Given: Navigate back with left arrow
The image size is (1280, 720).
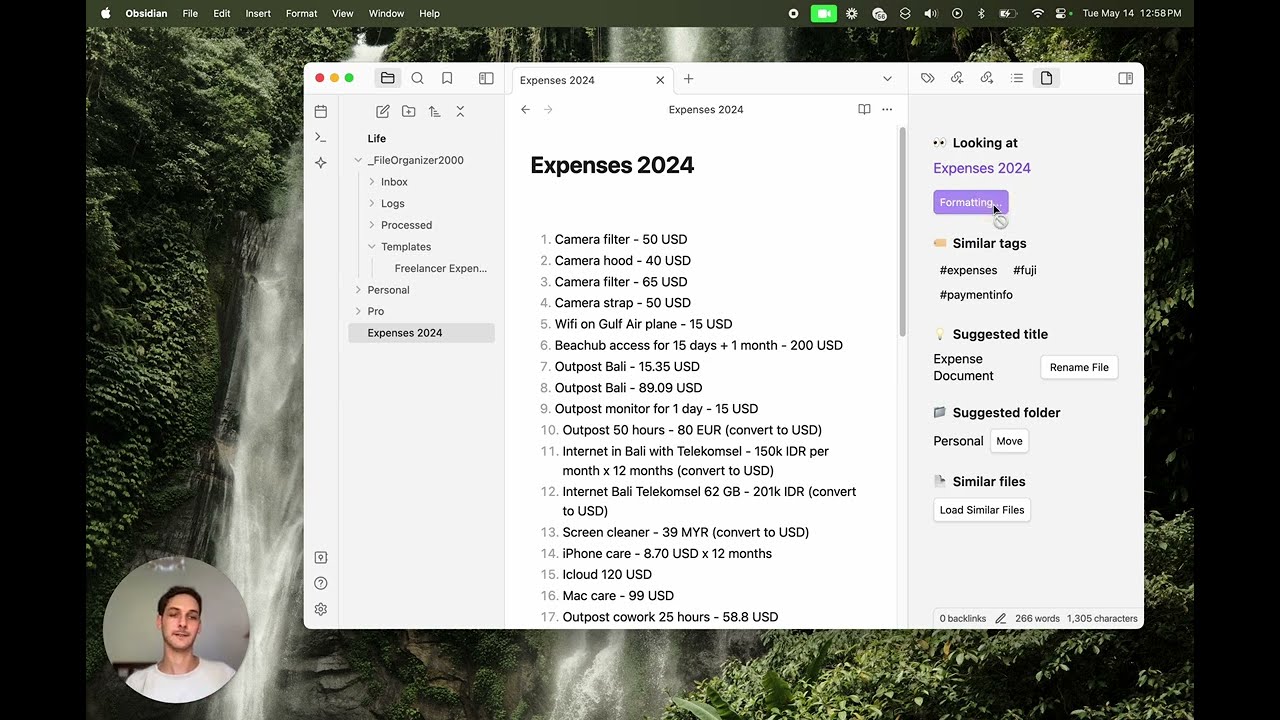Looking at the screenshot, I should pyautogui.click(x=525, y=109).
